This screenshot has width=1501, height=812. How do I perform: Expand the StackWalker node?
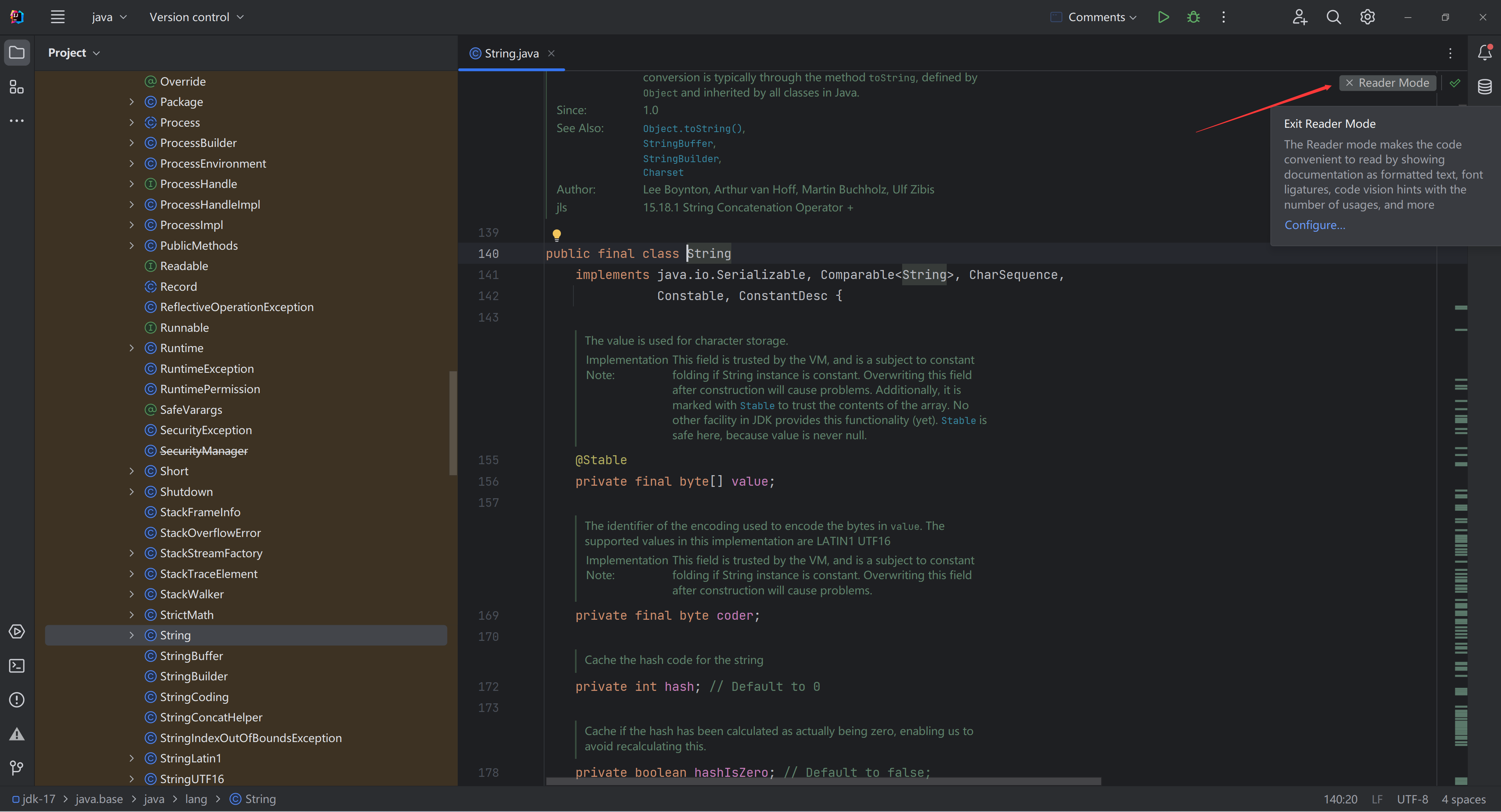click(x=132, y=594)
